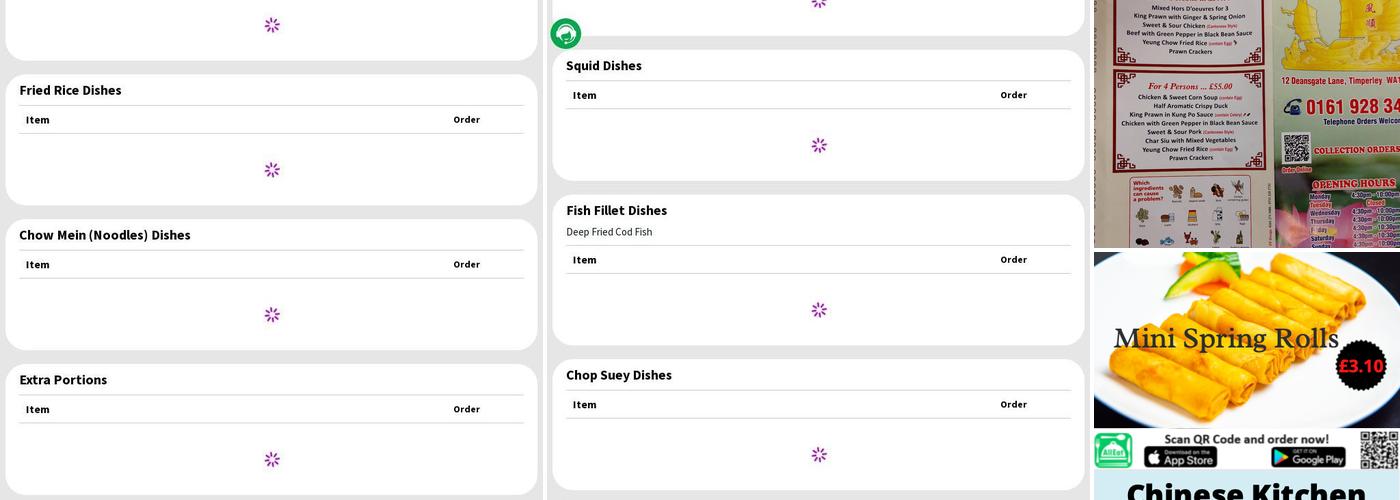Select the Squid Dishes heading
Viewport: 1400px width, 500px height.
click(x=604, y=66)
